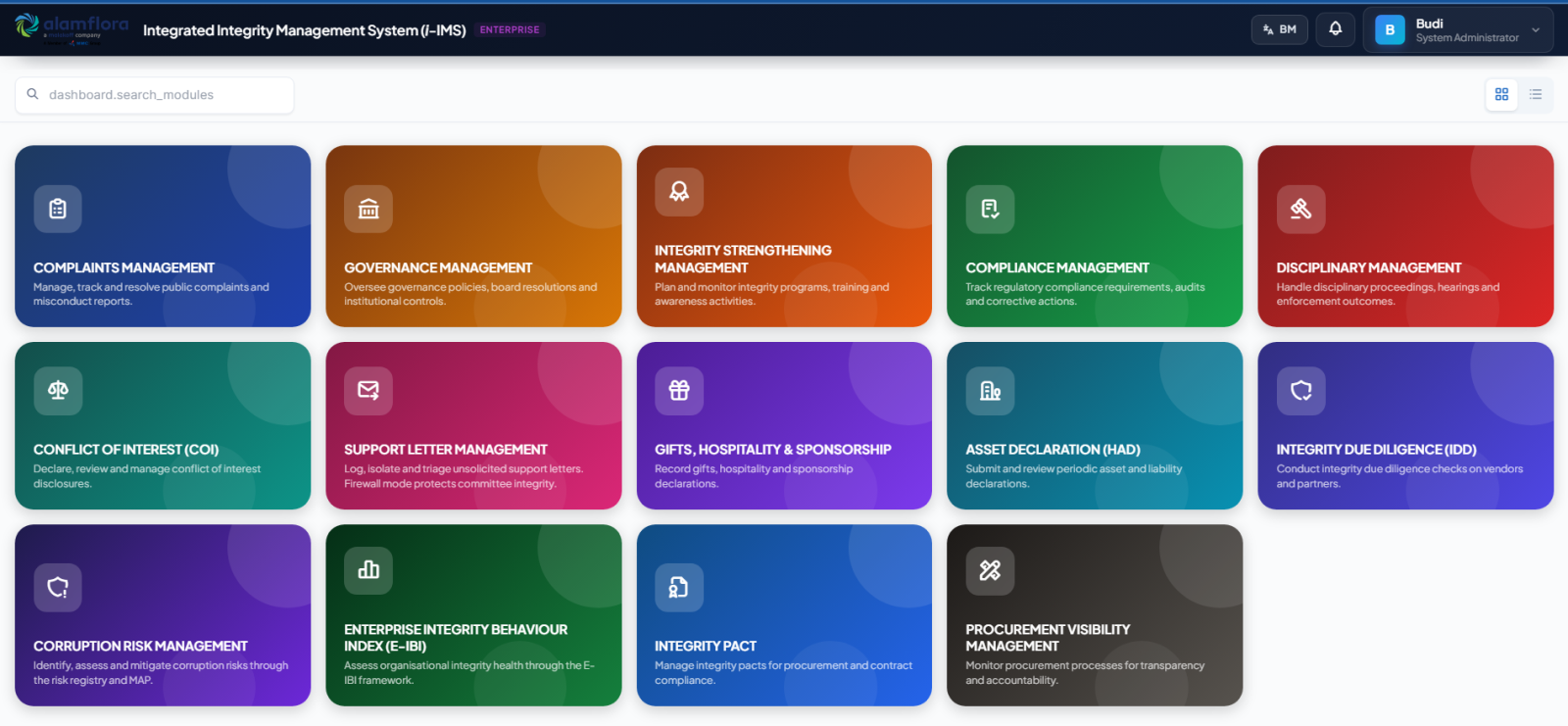Open Asset Declaration (HAD) title
This screenshot has width=1568, height=726.
tap(1053, 450)
